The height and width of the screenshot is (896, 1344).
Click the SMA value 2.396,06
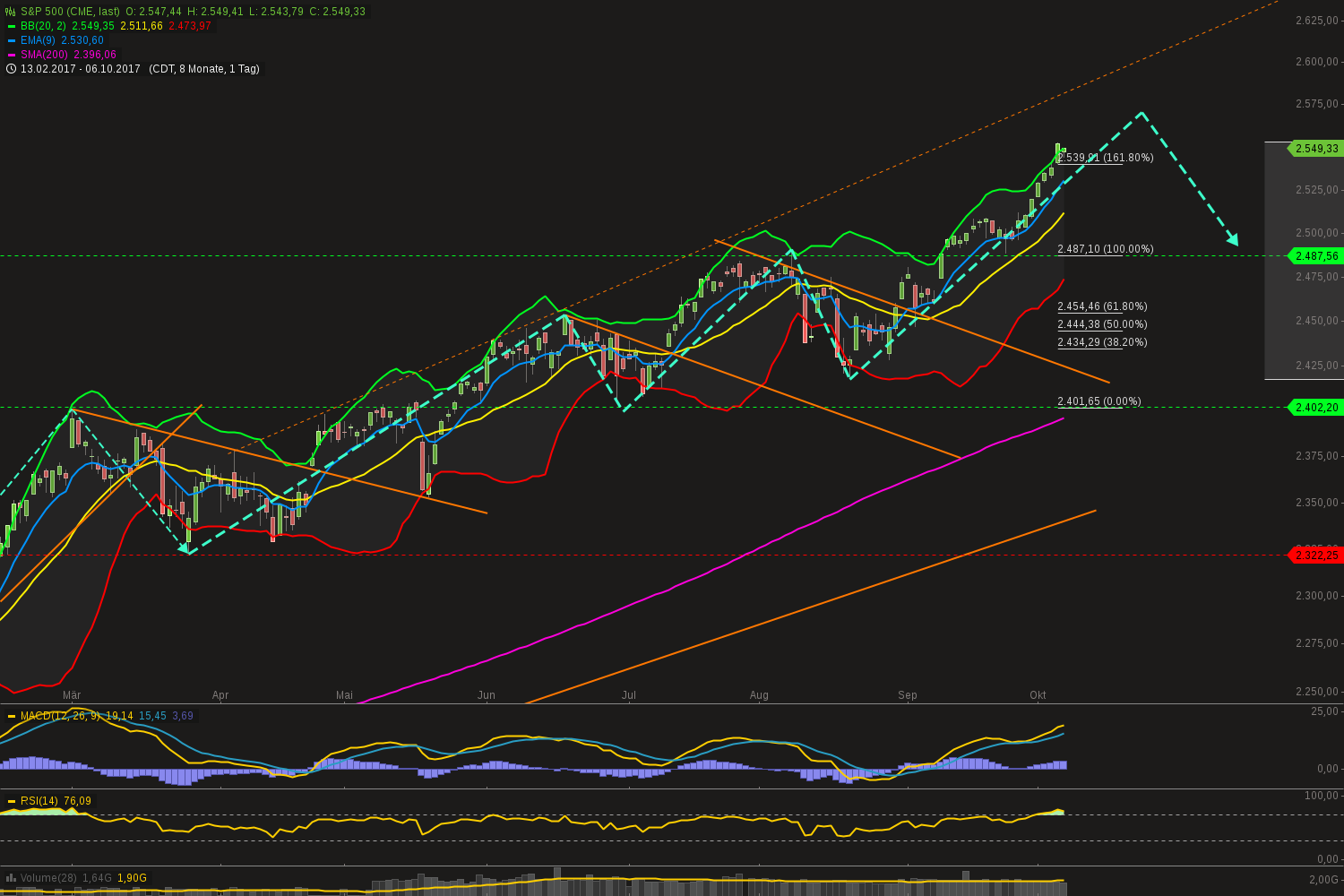(94, 55)
